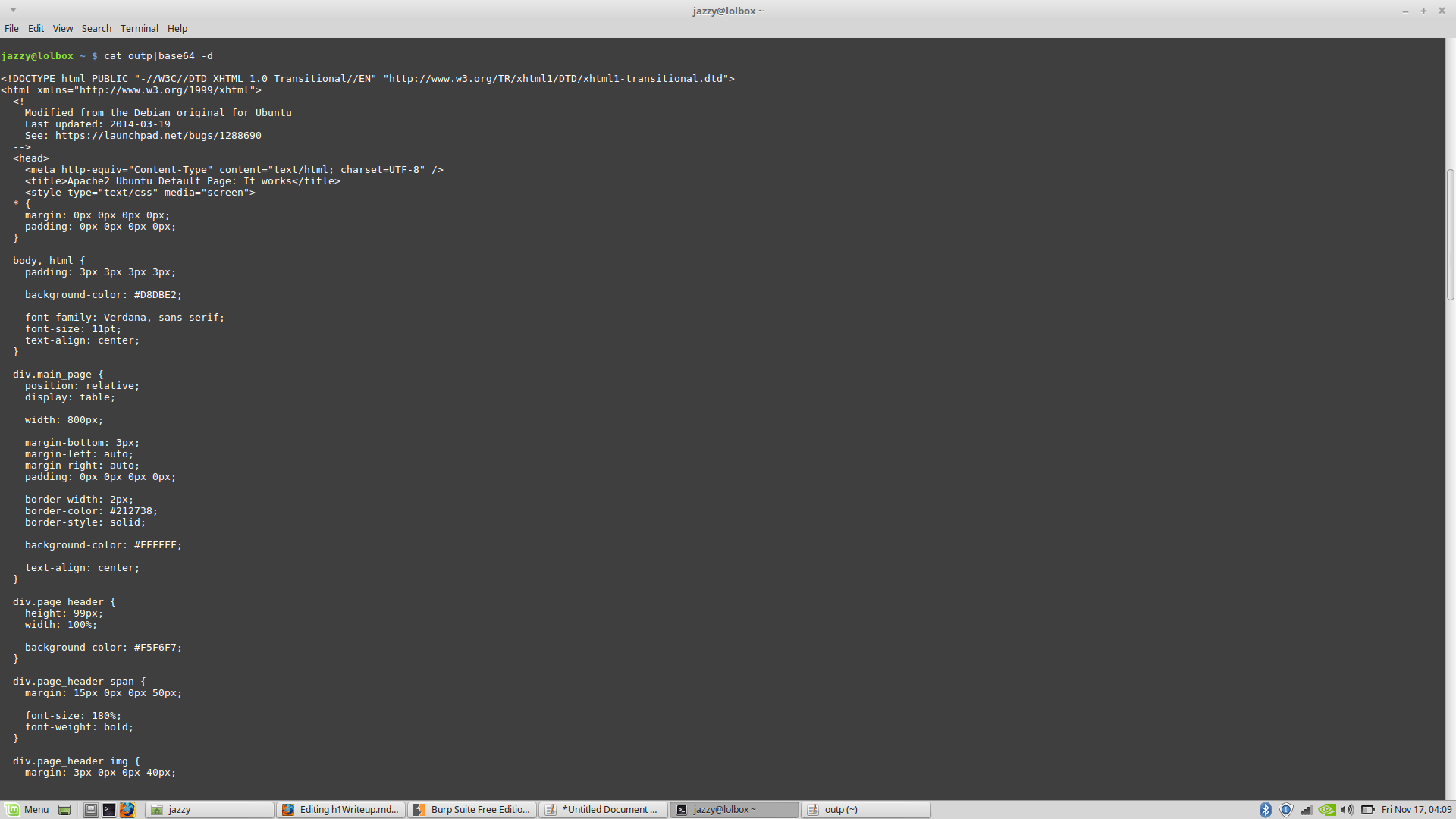Viewport: 1456px width, 819px height.
Task: Open the Mint Menu button
Action: point(27,810)
